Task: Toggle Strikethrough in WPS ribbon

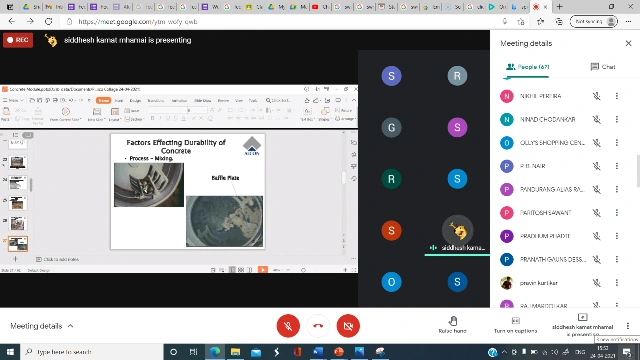Action: [x=176, y=118]
